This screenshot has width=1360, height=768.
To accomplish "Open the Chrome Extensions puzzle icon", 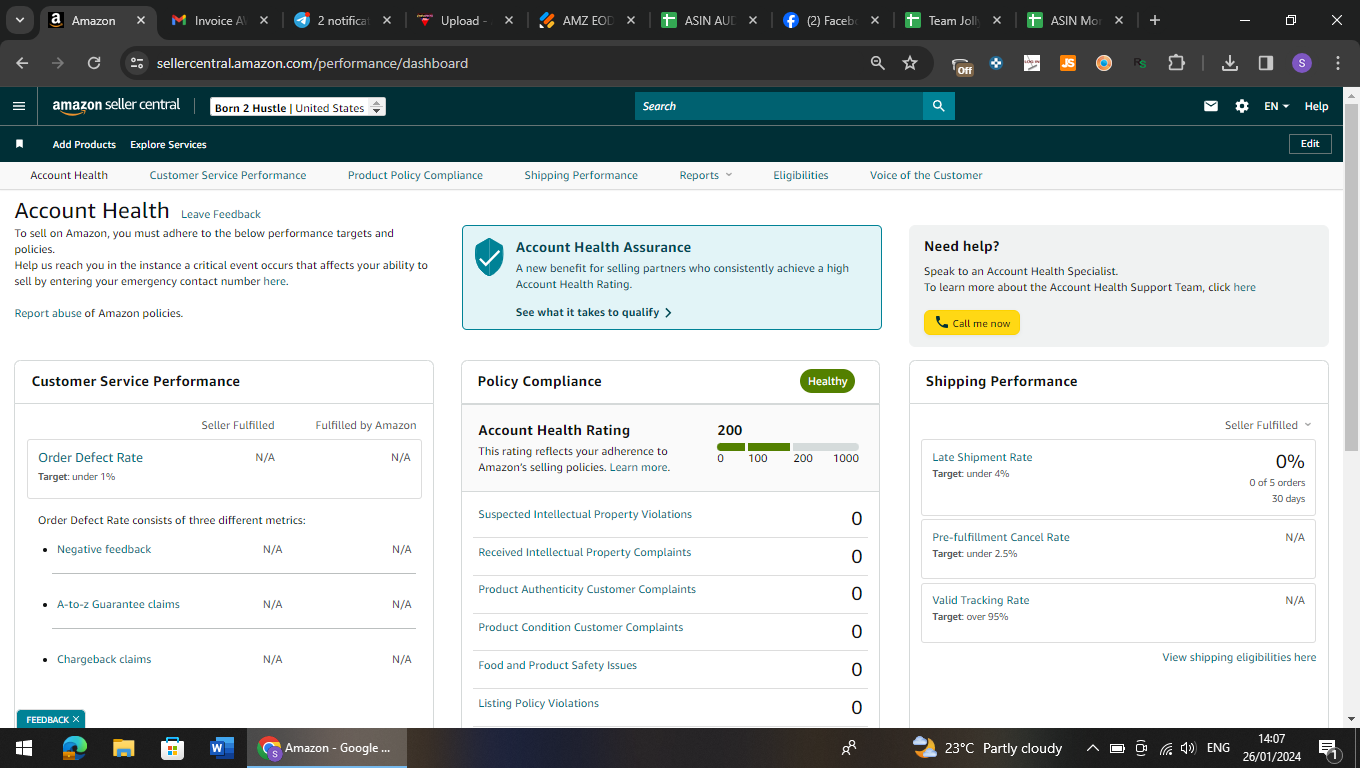I will click(x=1176, y=63).
